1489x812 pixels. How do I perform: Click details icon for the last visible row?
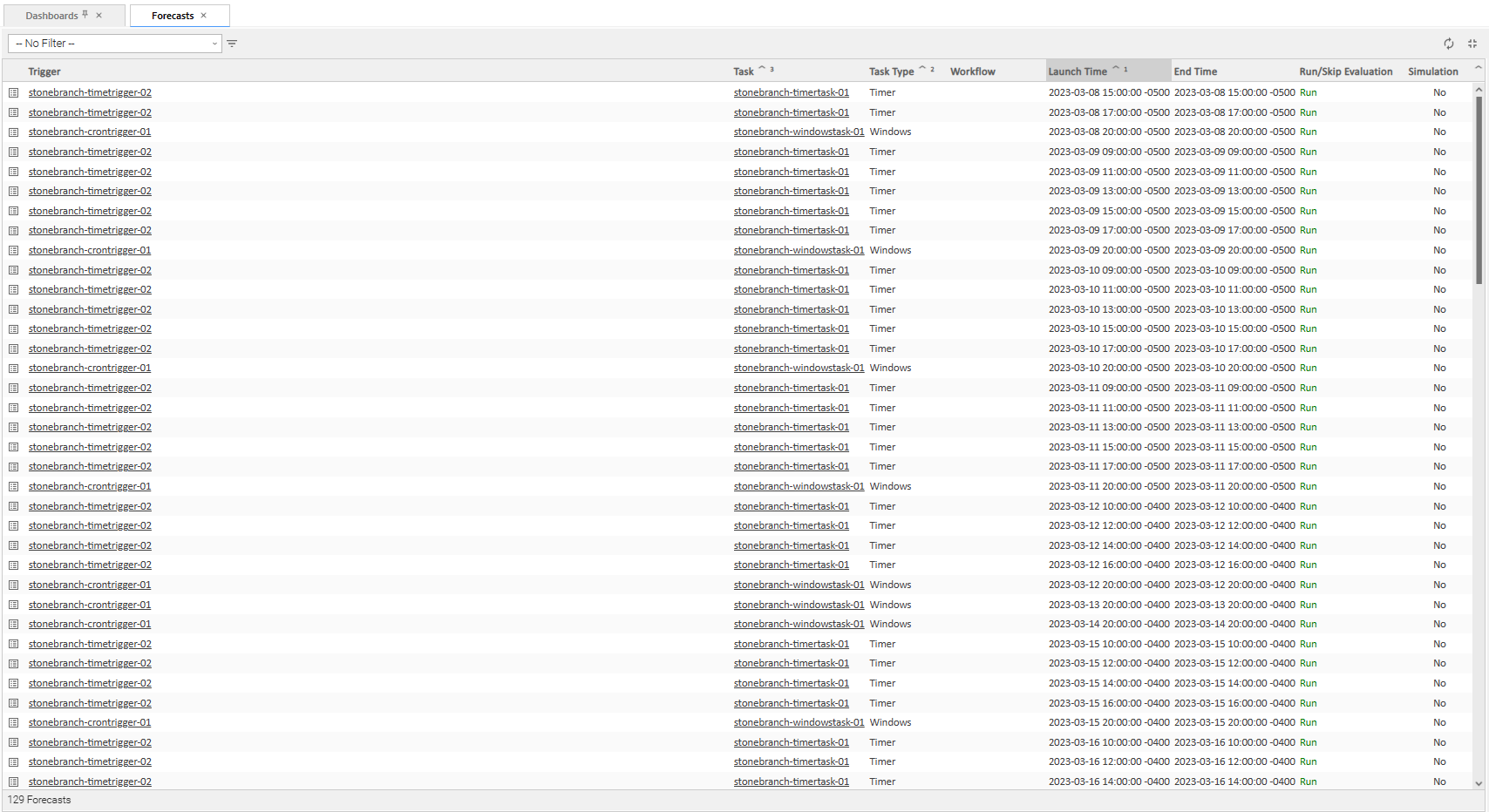pyautogui.click(x=14, y=782)
